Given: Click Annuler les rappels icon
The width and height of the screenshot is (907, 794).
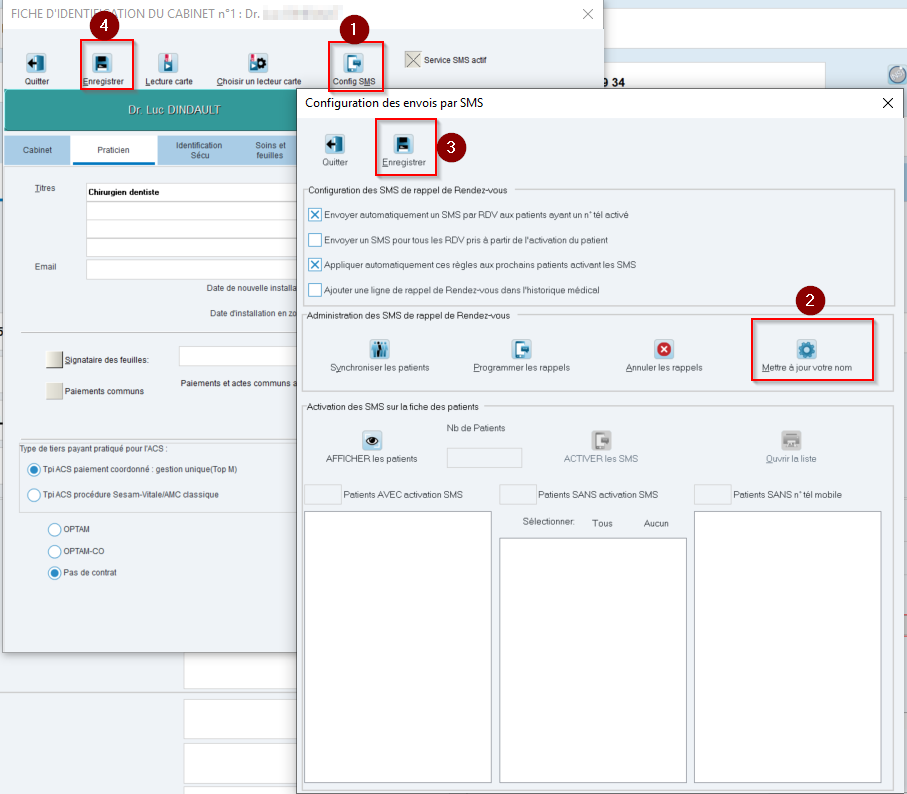Looking at the screenshot, I should pos(664,349).
